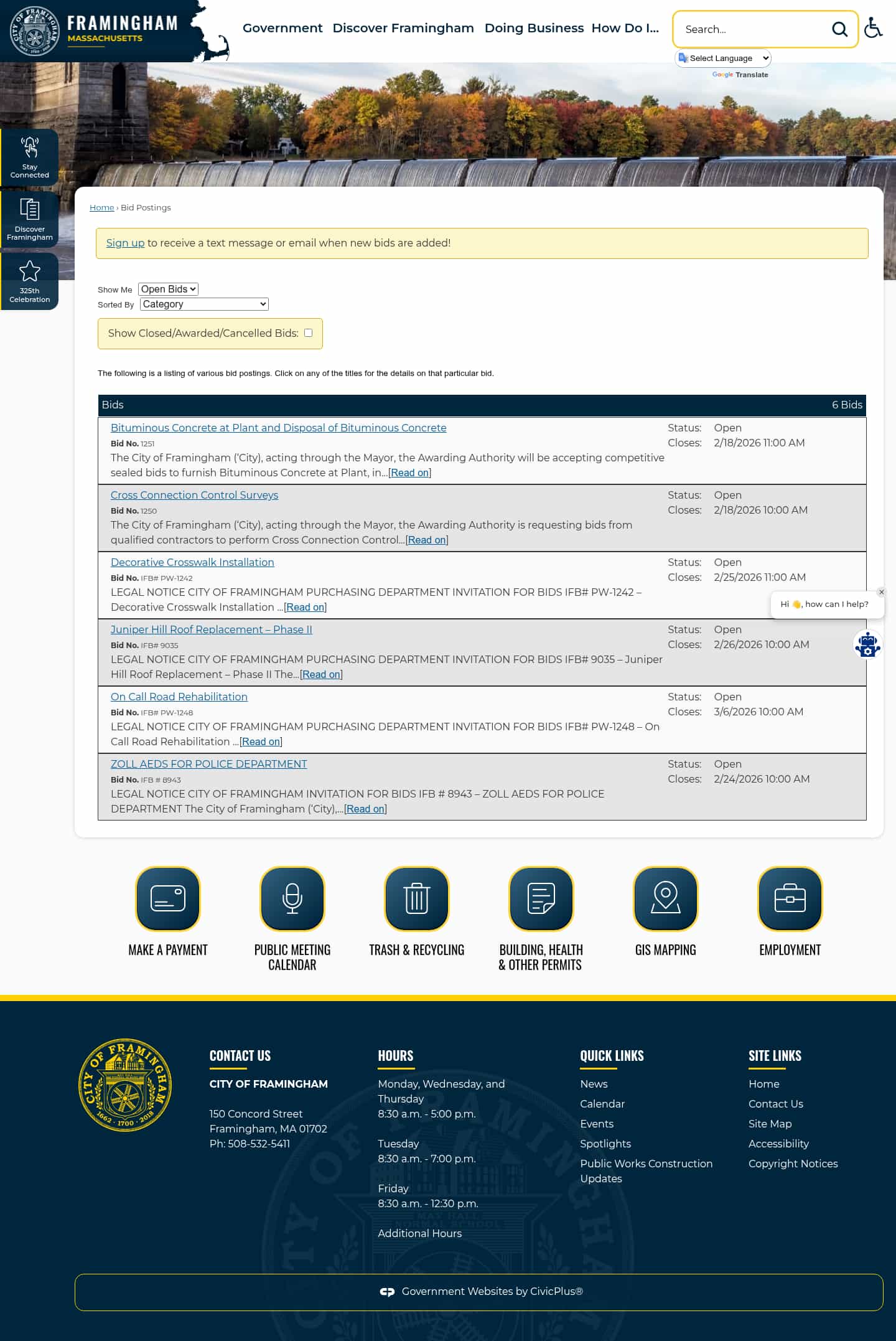Open Spotlights quick link
Viewport: 896px width, 1341px height.
coord(605,1144)
